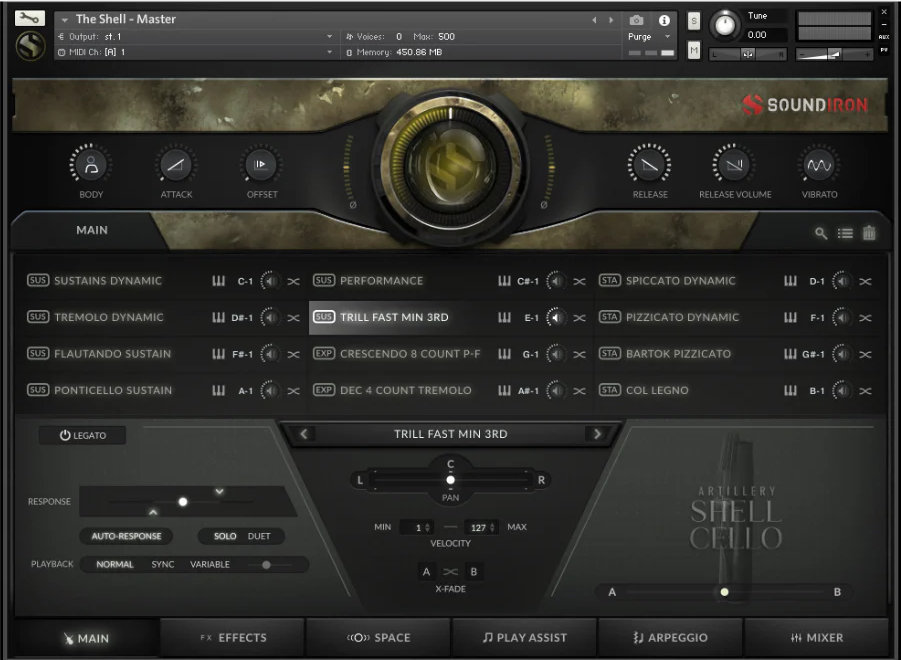901x660 pixels.
Task: Click the trash icon to remove articulation
Action: pos(868,231)
